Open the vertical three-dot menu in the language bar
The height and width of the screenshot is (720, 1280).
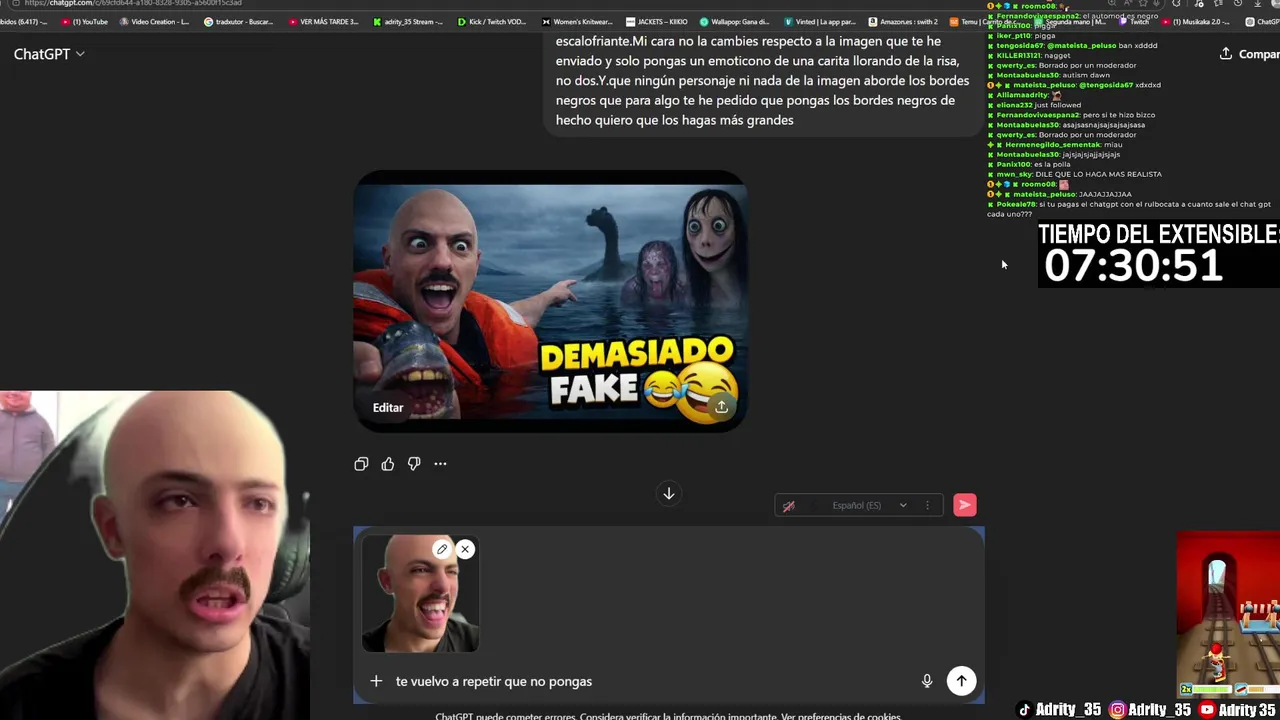927,506
